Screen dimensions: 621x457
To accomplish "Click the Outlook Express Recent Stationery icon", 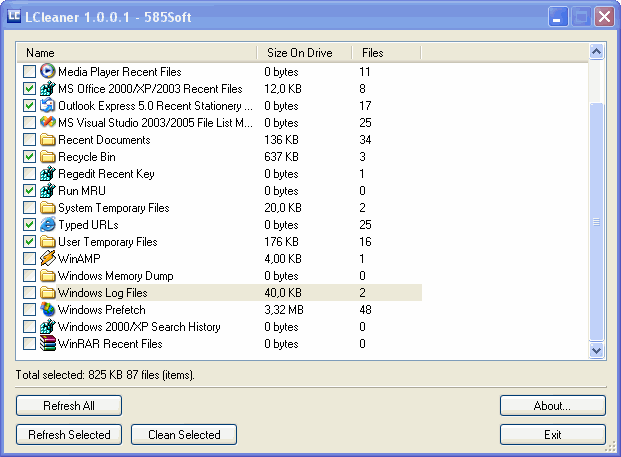I will (x=48, y=105).
